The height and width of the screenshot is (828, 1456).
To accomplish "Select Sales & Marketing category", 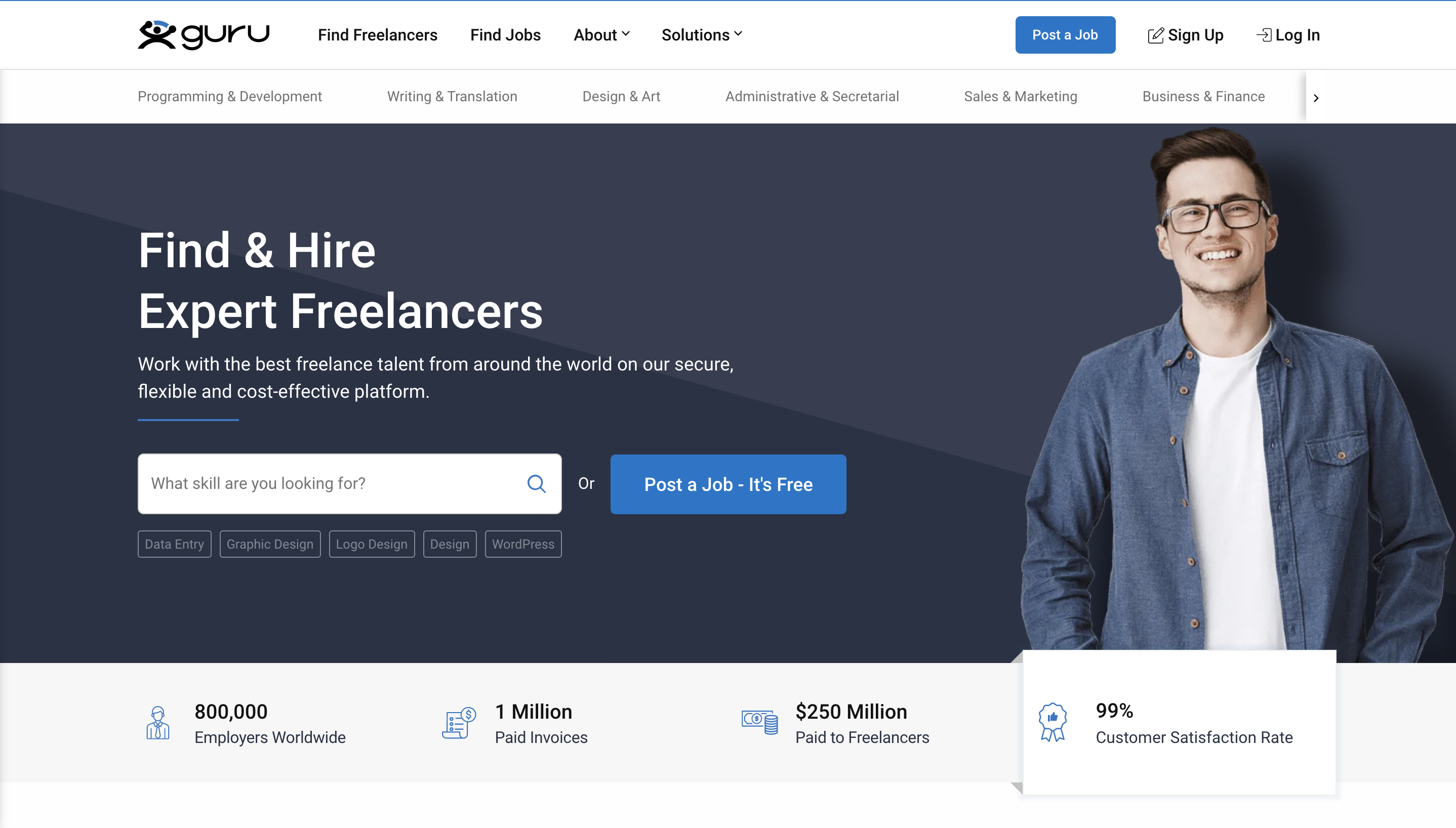I will point(1020,96).
